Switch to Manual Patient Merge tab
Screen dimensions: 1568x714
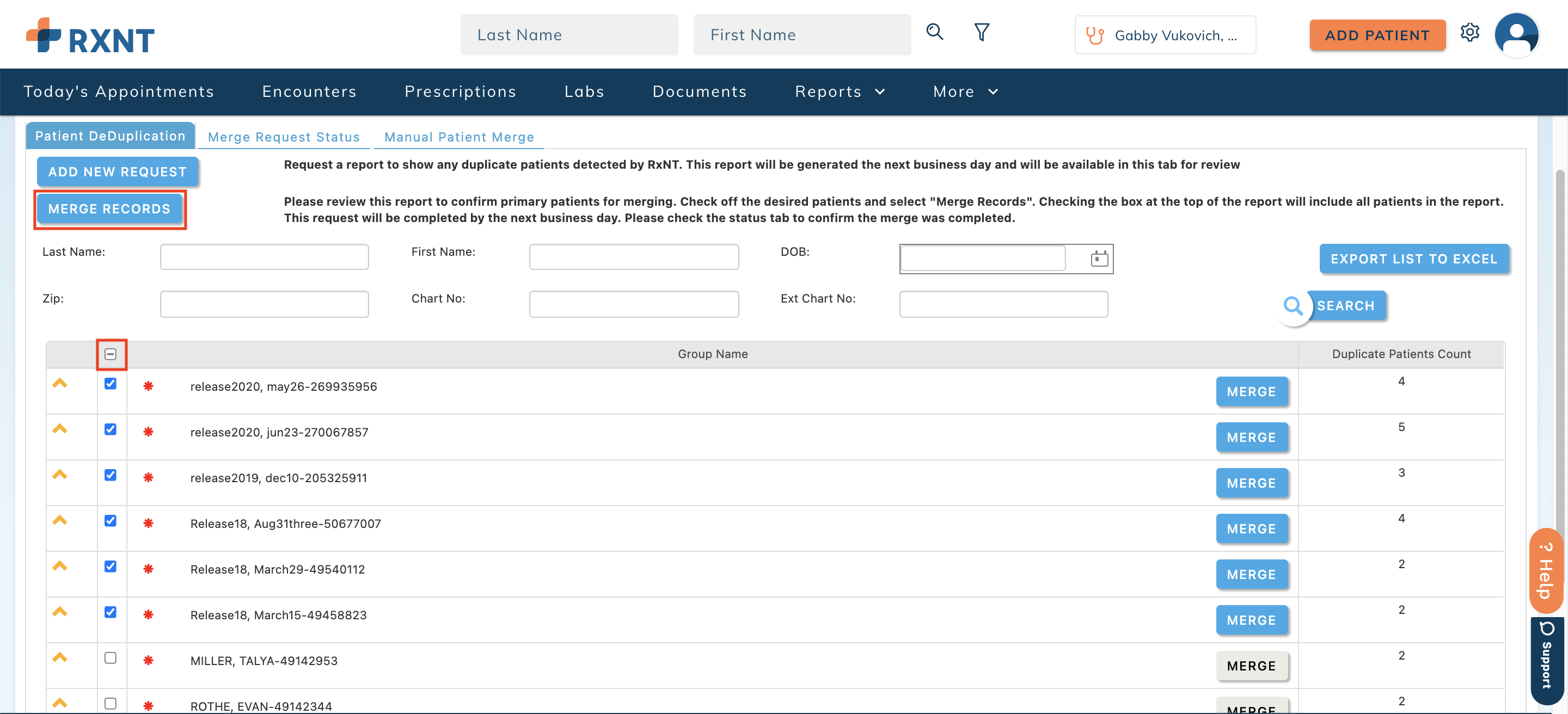[x=459, y=137]
